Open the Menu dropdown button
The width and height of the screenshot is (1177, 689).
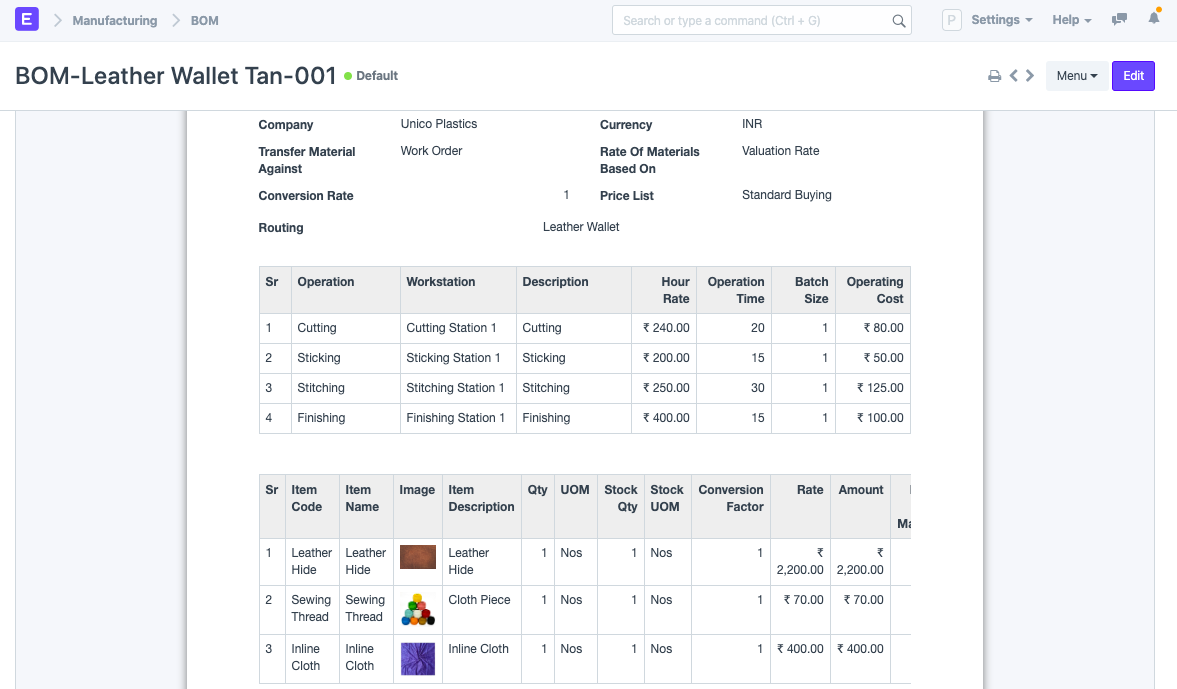point(1076,76)
